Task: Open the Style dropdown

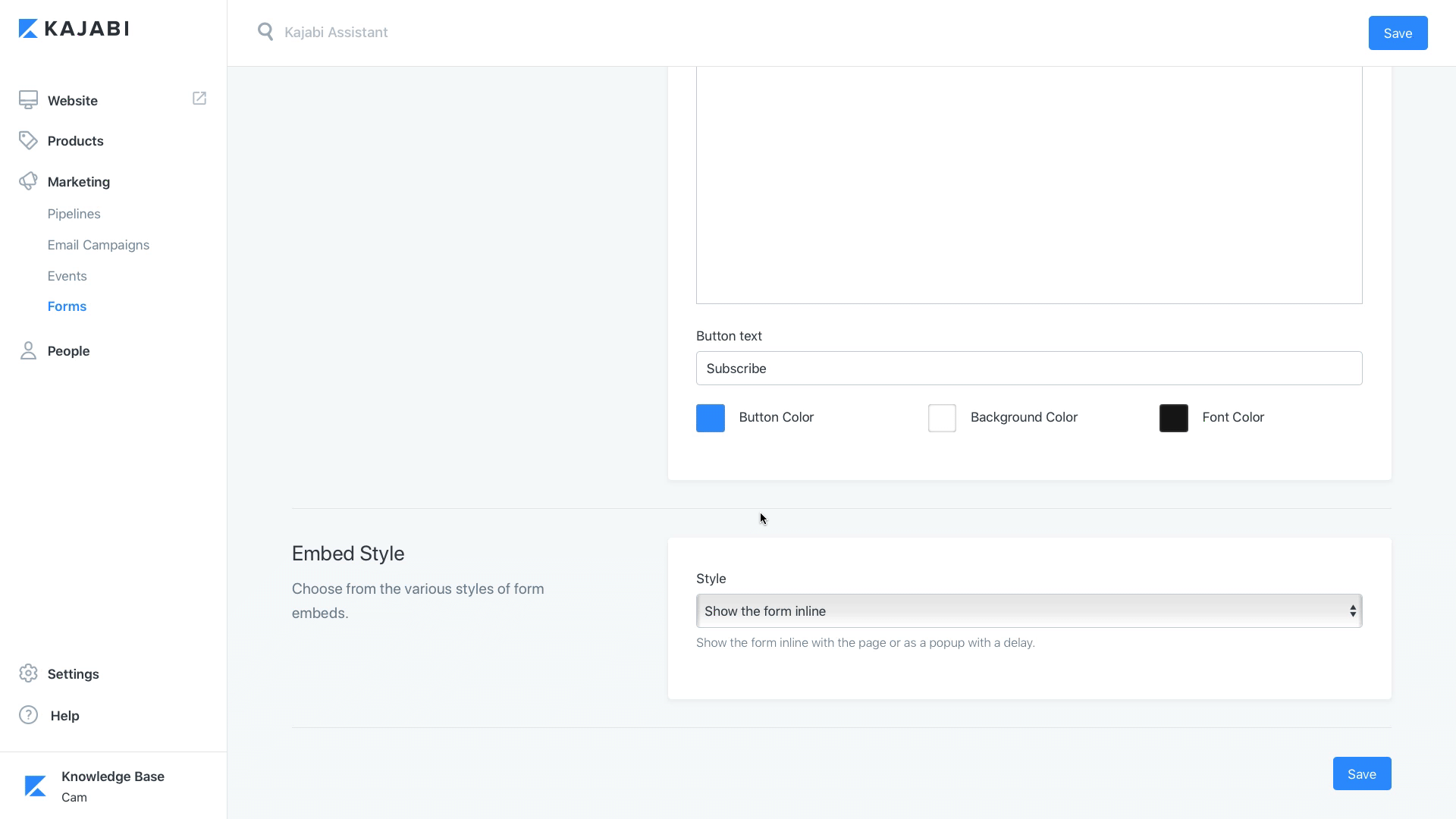Action: click(x=1028, y=611)
